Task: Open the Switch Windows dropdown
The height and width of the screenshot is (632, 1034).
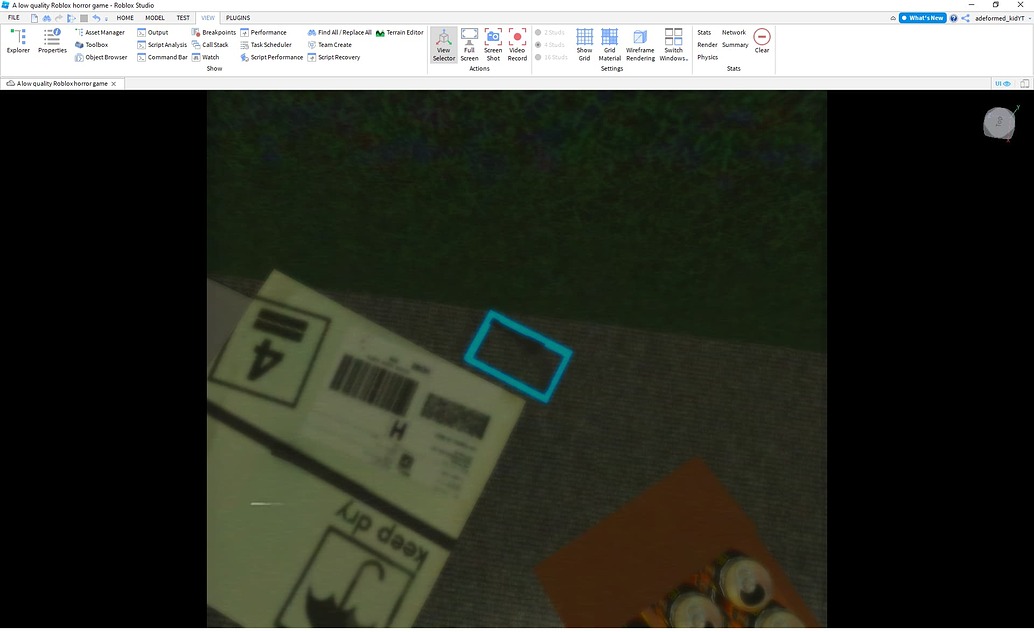Action: click(x=673, y=44)
